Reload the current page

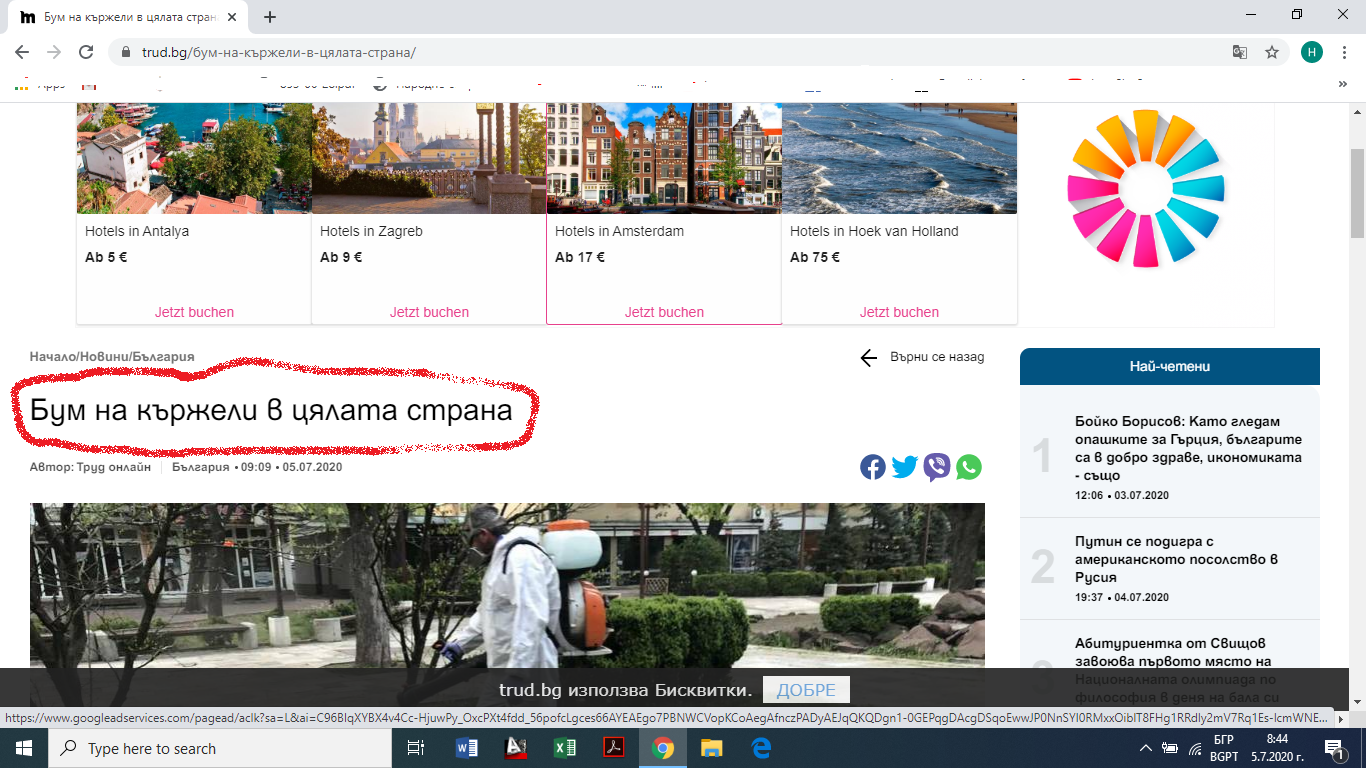86,52
